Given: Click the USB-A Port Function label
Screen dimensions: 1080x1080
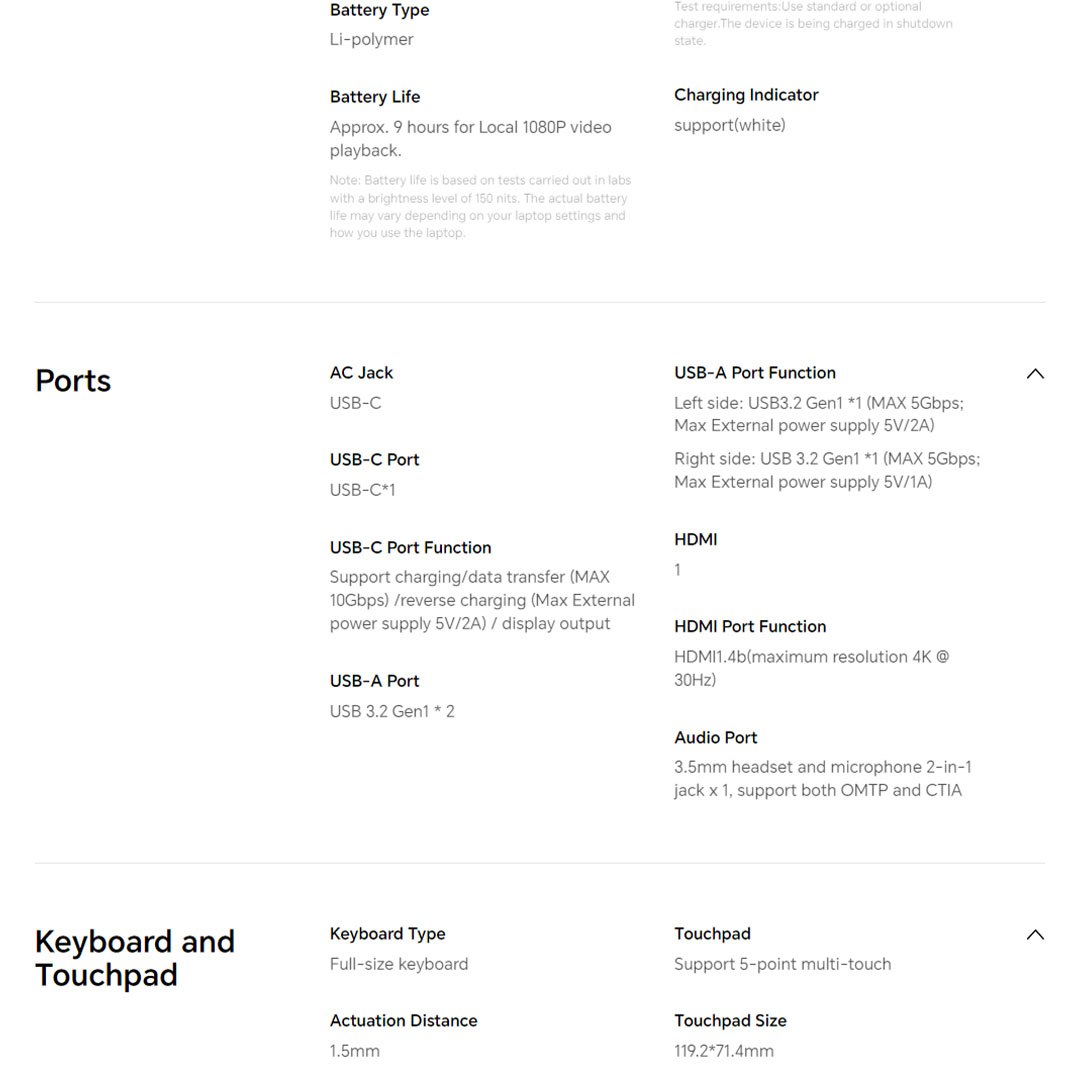Looking at the screenshot, I should (754, 373).
